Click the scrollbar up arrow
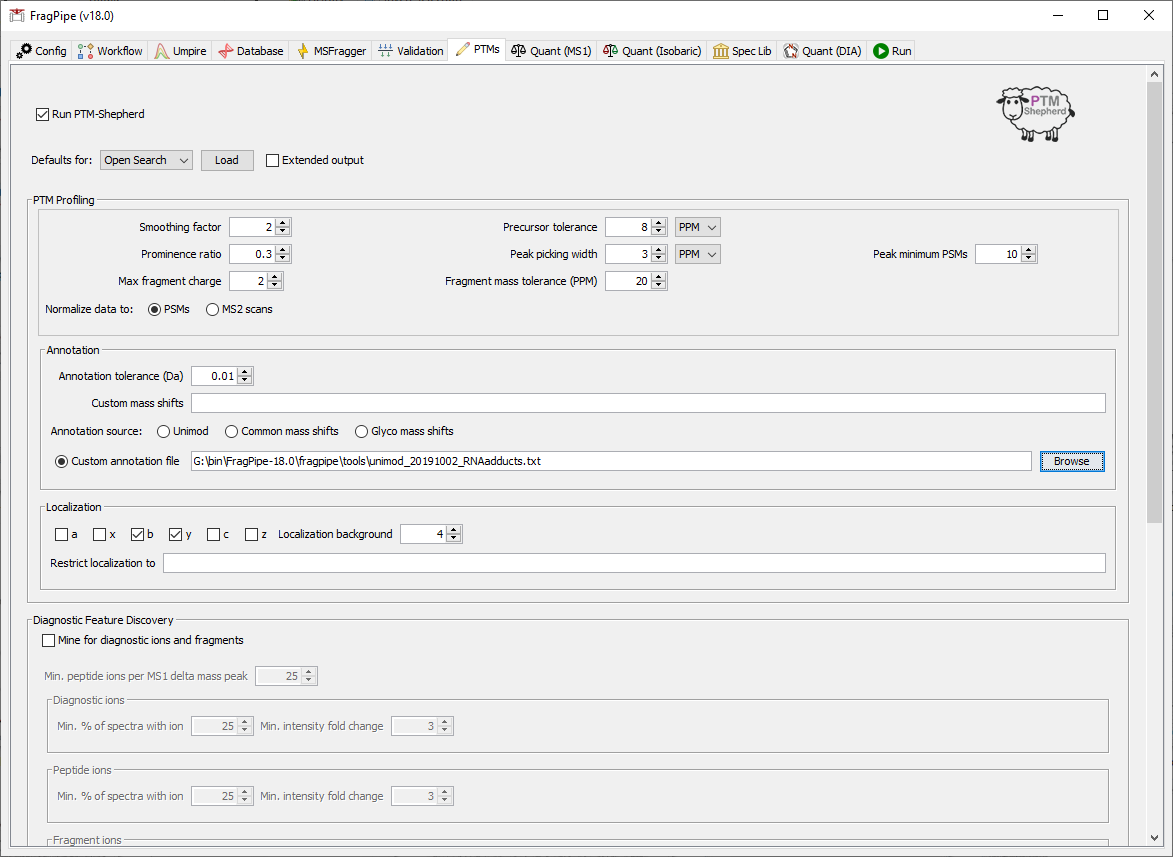1173x857 pixels. point(1154,74)
